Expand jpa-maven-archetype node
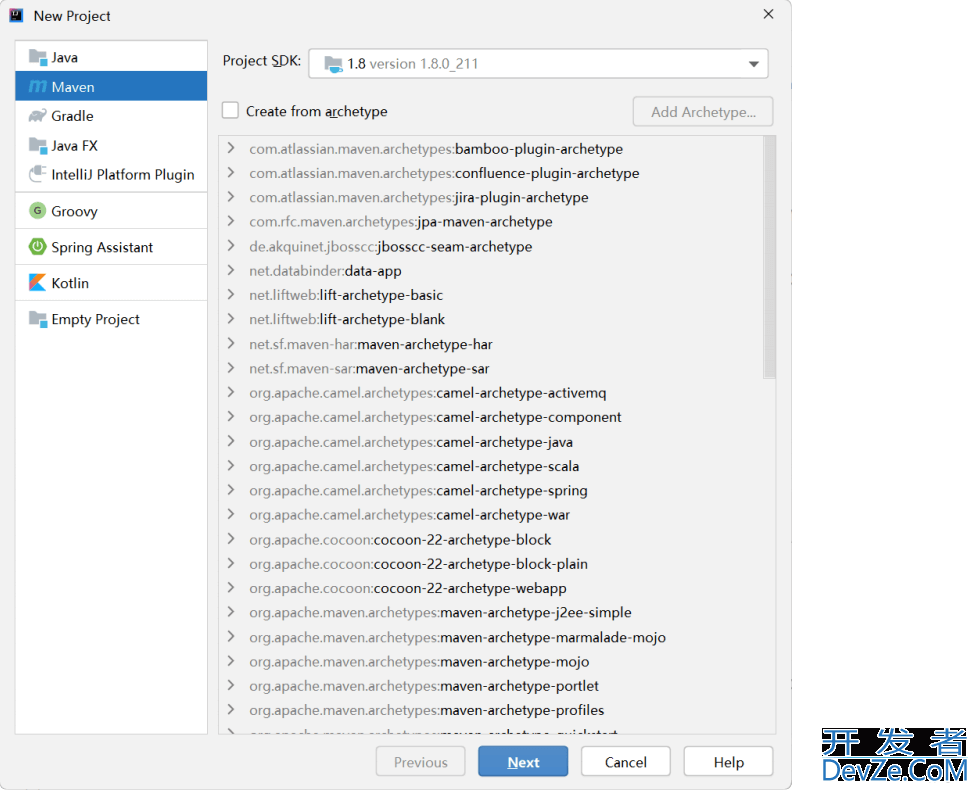This screenshot has width=978, height=792. (231, 221)
